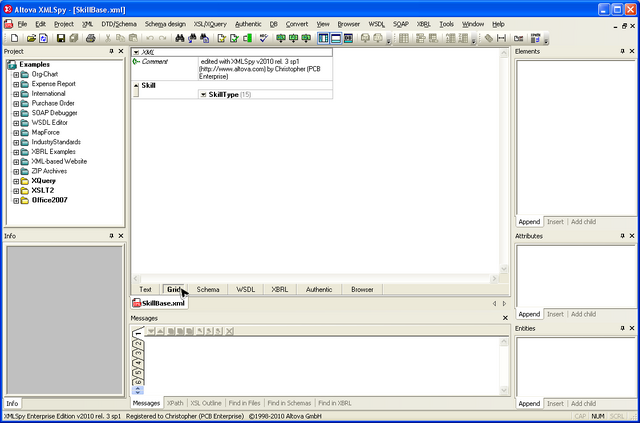The image size is (640, 423).
Task: Select the ZIP Archives project folder
Action: (49, 171)
